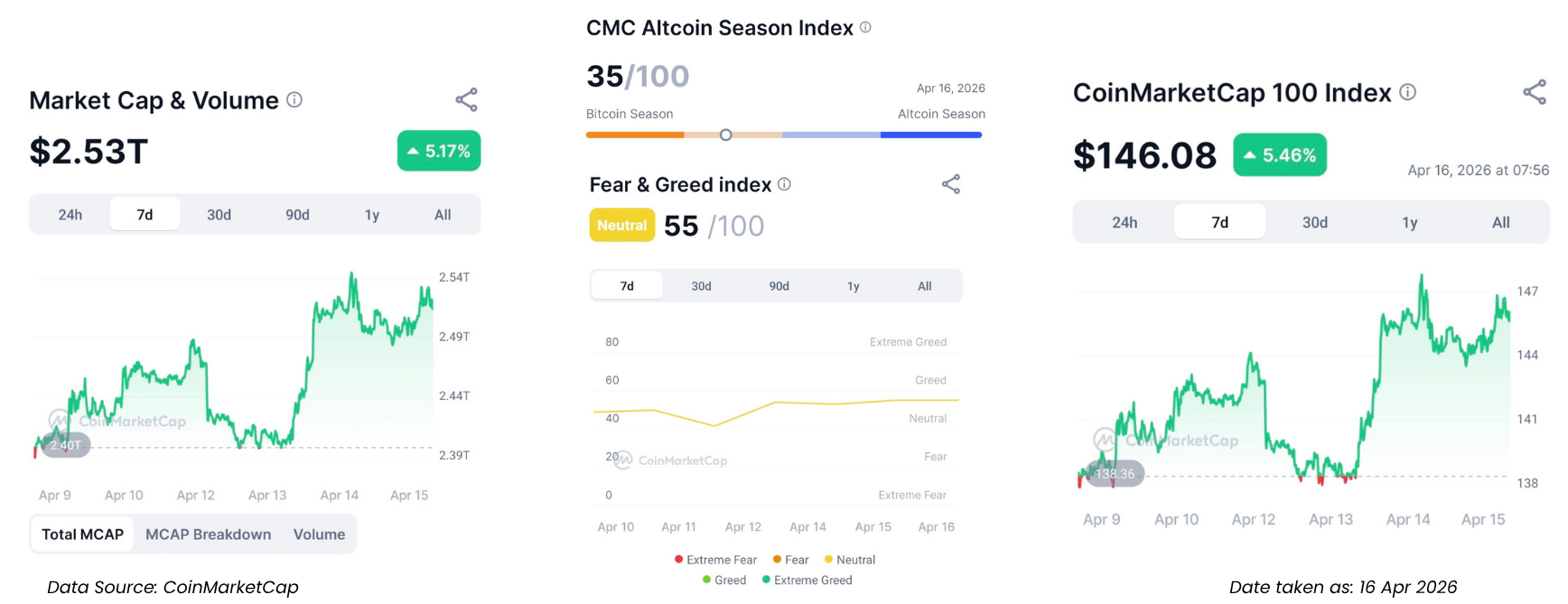This screenshot has height=604, width=1568.
Task: Select 30d on Fear & Greed chart
Action: [702, 286]
